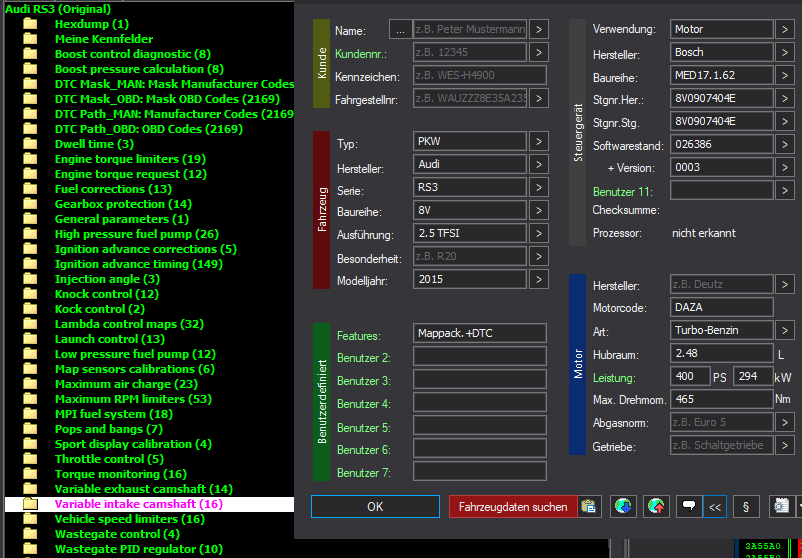This screenshot has height=558, width=802.
Task: Click the Hubraum field showing 2.48
Action: pyautogui.click(x=722, y=353)
